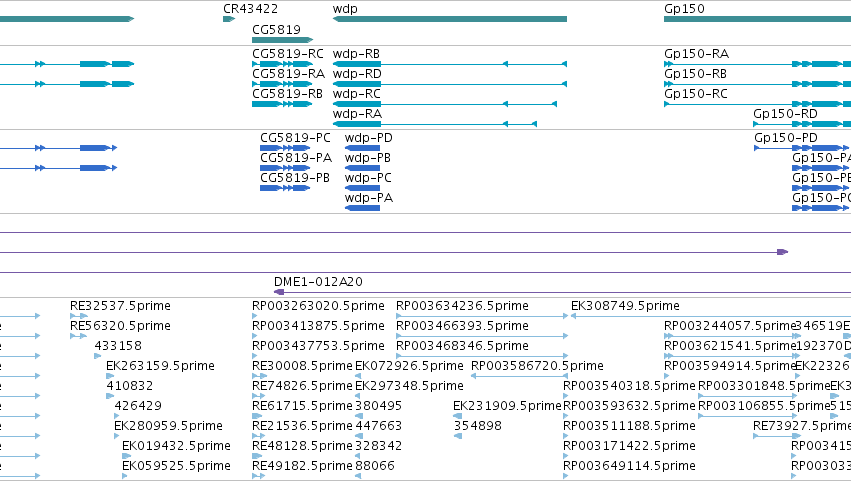This screenshot has width=851, height=481.
Task: Open the CG5819-RB transcript
Action: coord(282,104)
